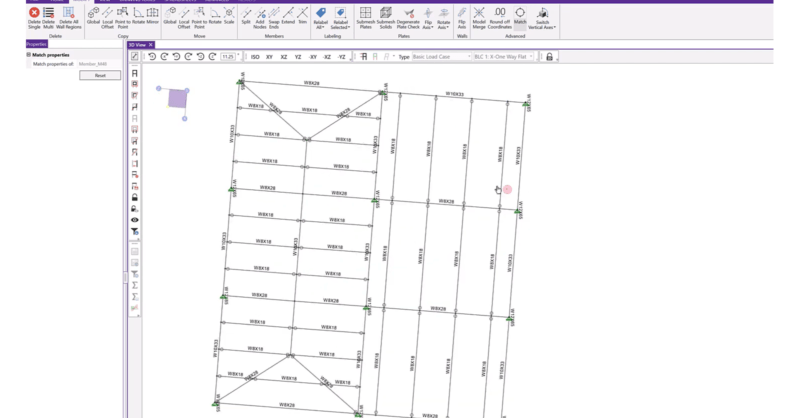Activate the Model Merge tool

pyautogui.click(x=479, y=15)
